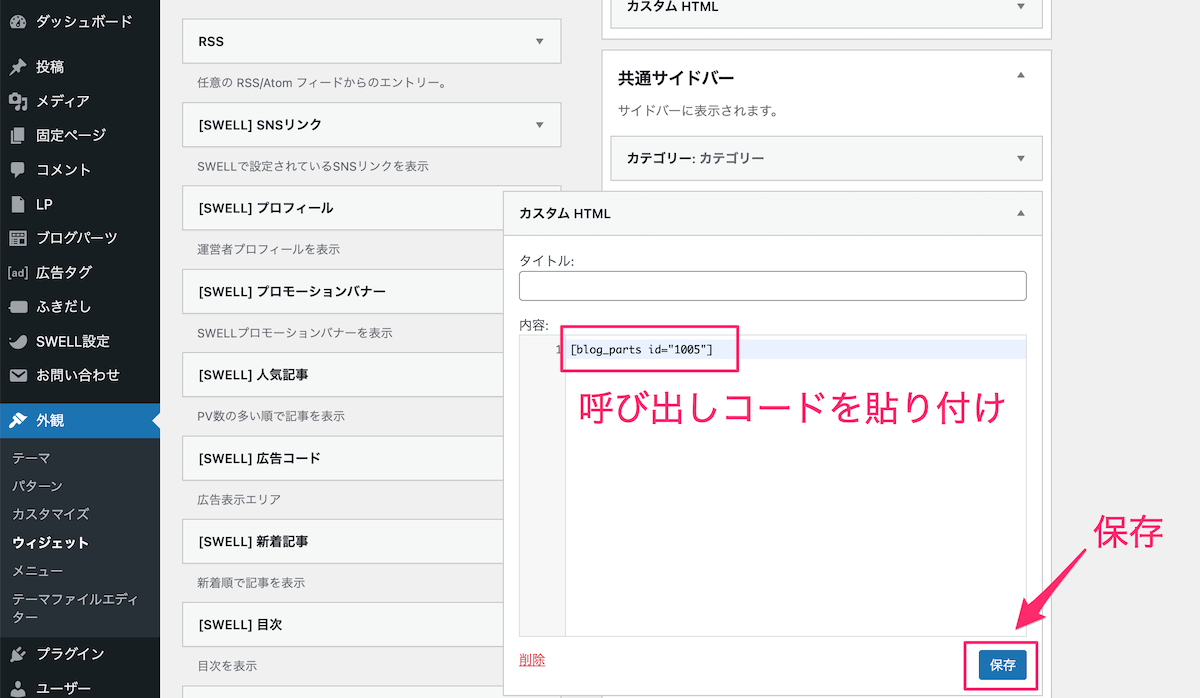Open the カスタマイズ submenu item

coord(50,514)
